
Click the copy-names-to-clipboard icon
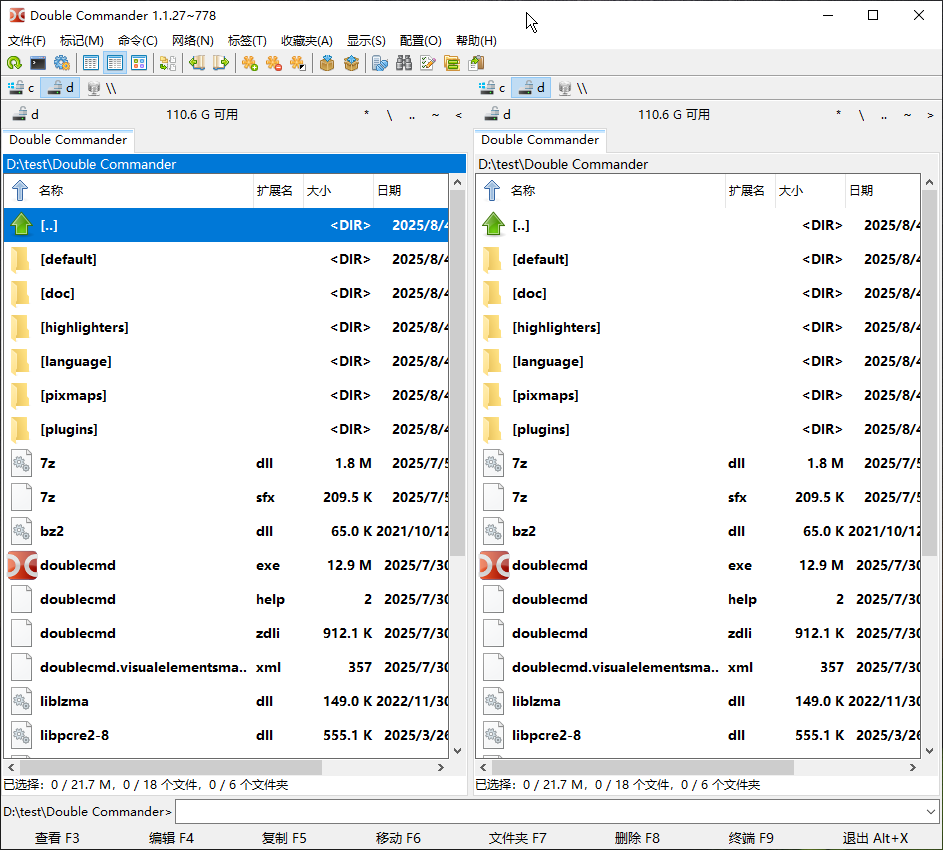pyautogui.click(x=476, y=63)
